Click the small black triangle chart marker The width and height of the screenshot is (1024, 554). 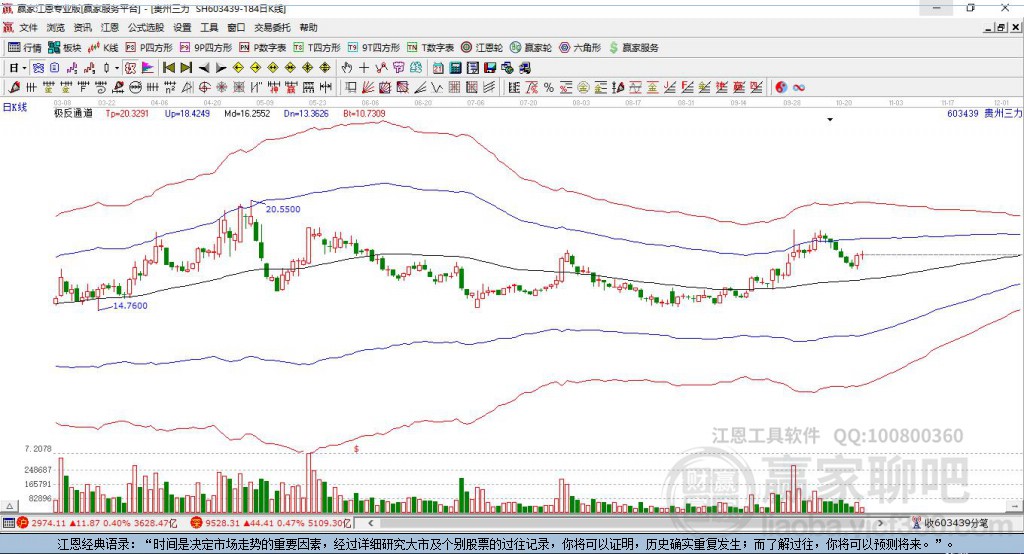[830, 120]
